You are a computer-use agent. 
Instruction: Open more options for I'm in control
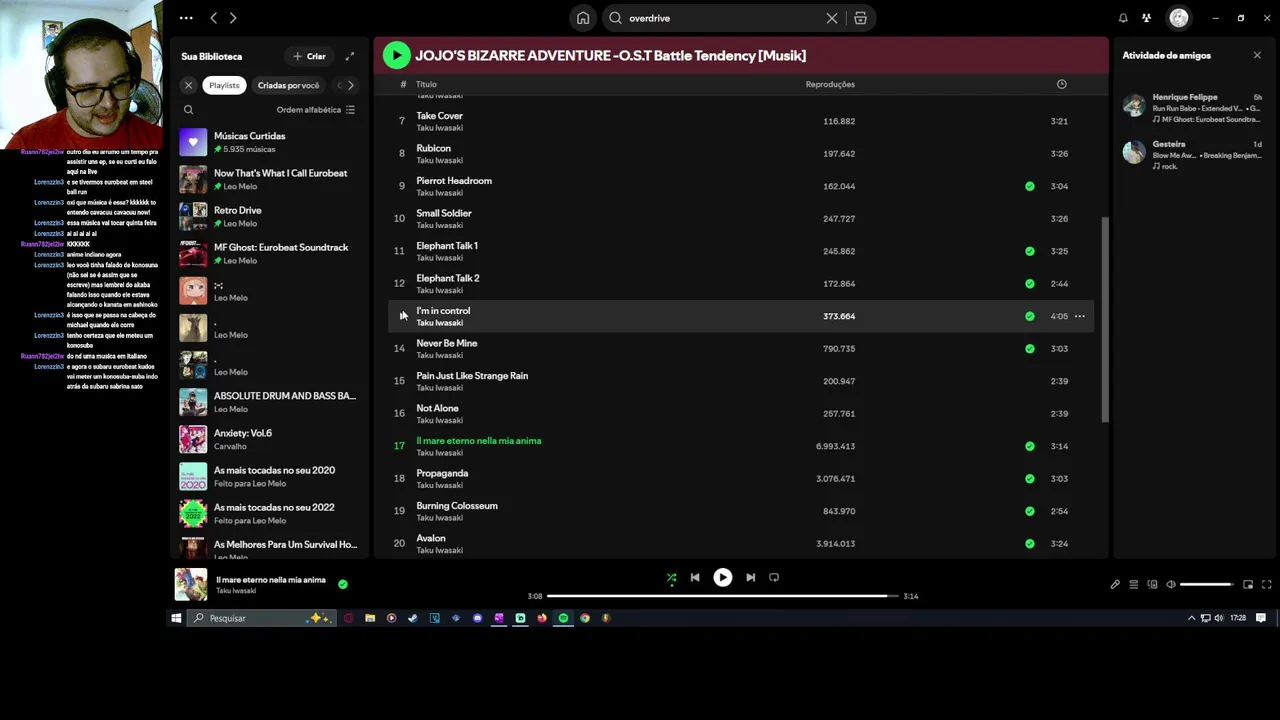(1079, 316)
